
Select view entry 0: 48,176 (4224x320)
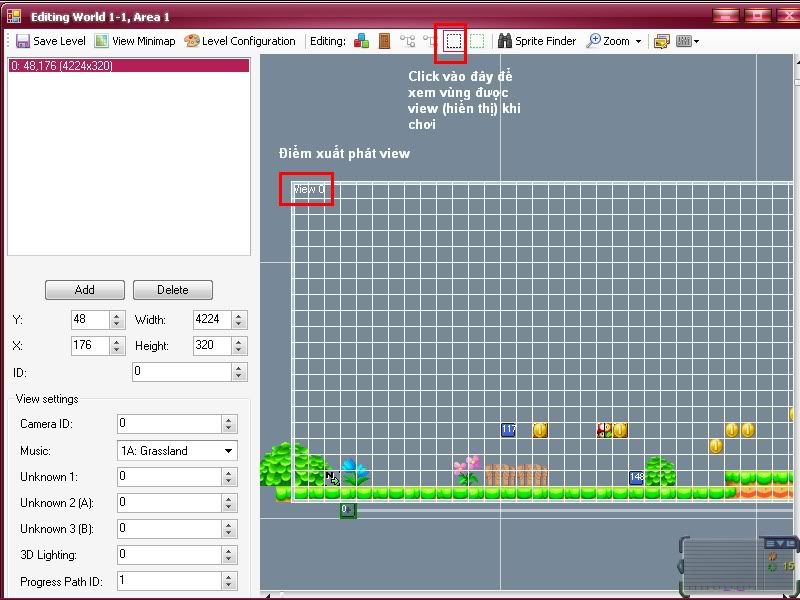[x=129, y=65]
